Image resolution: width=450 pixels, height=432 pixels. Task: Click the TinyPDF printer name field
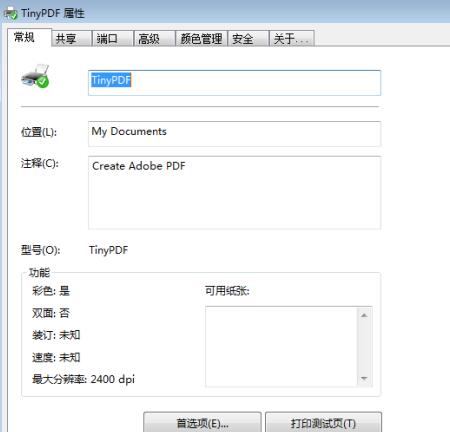234,83
